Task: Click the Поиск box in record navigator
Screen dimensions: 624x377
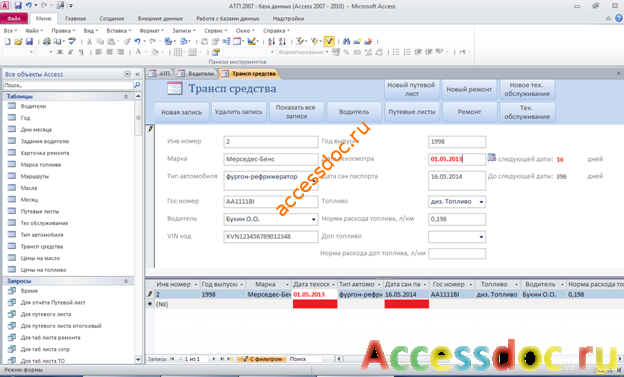Action: coord(305,359)
